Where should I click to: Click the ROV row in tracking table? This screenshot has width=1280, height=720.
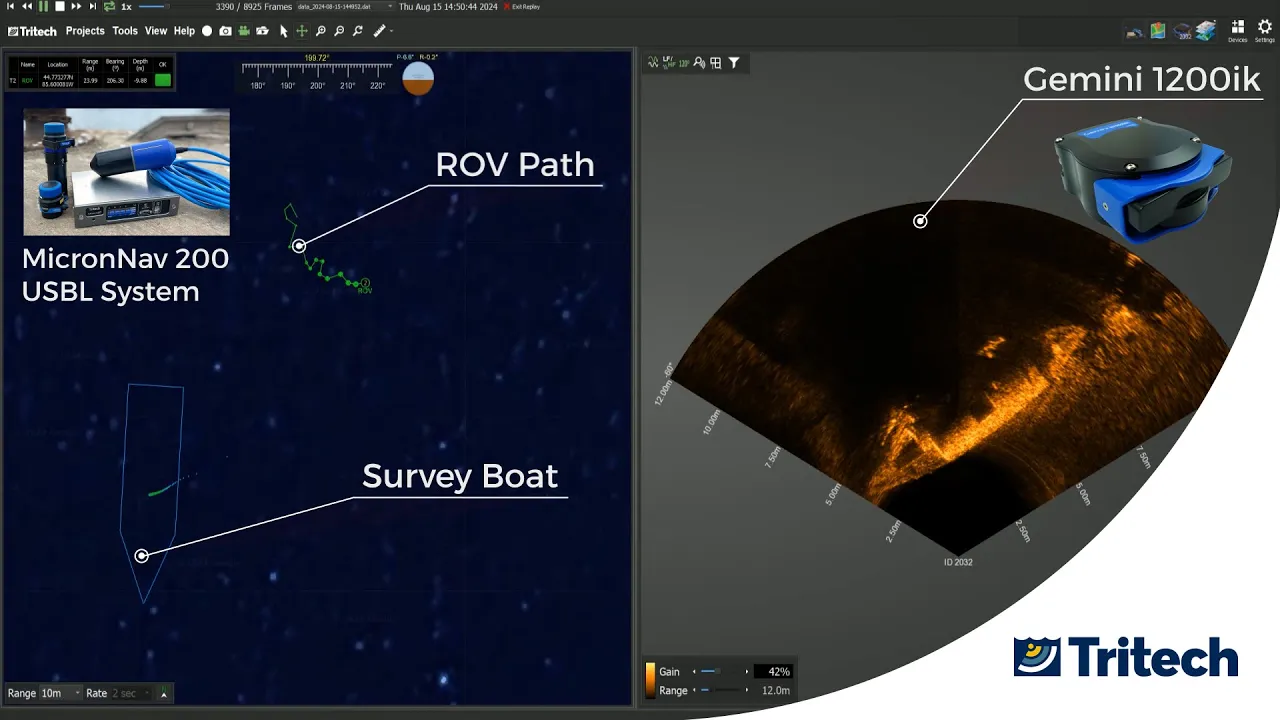pos(90,80)
